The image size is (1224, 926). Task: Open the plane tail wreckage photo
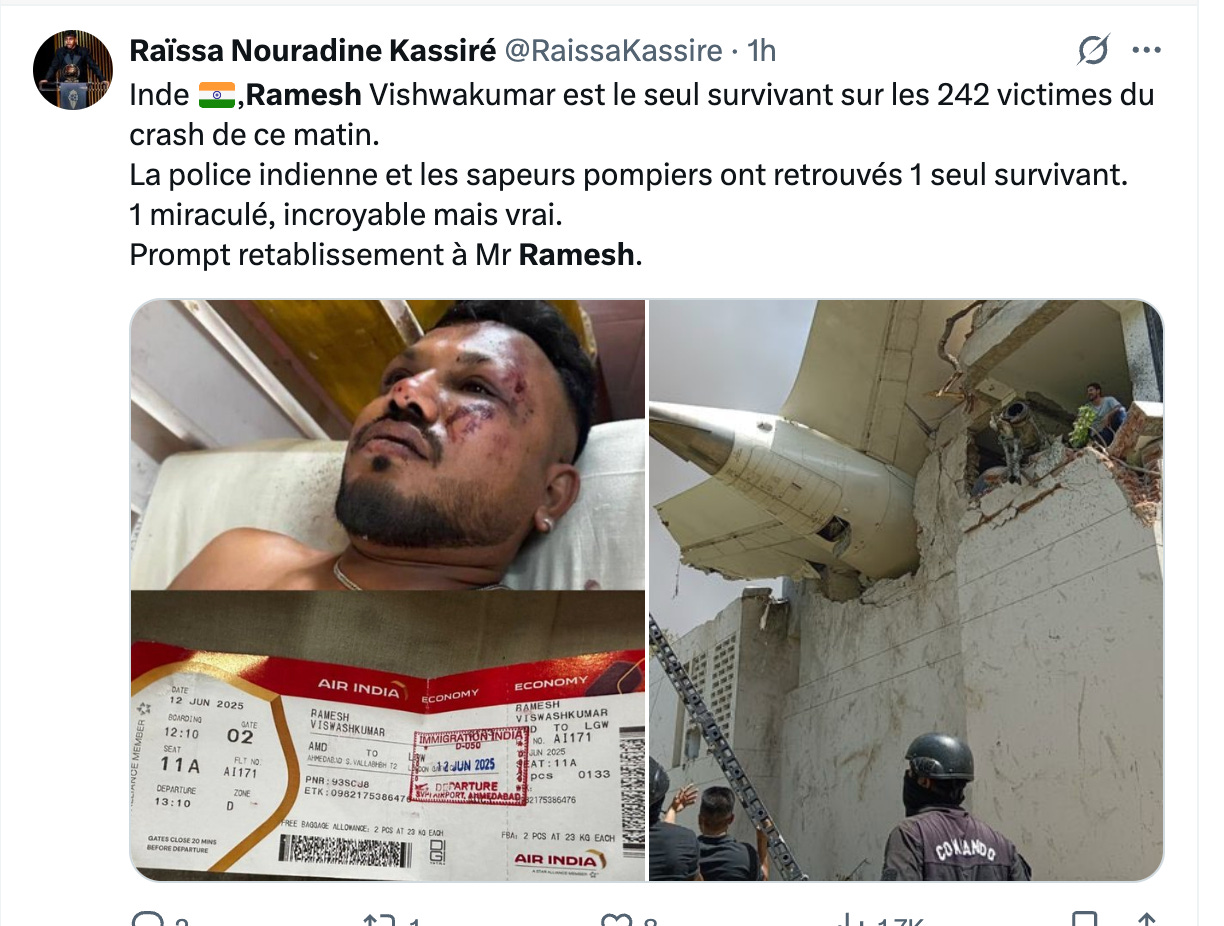coord(906,590)
